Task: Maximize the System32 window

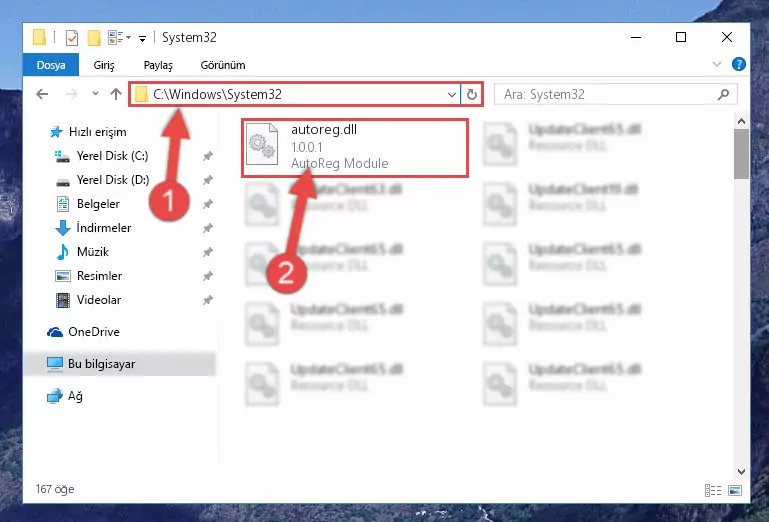Action: point(681,37)
